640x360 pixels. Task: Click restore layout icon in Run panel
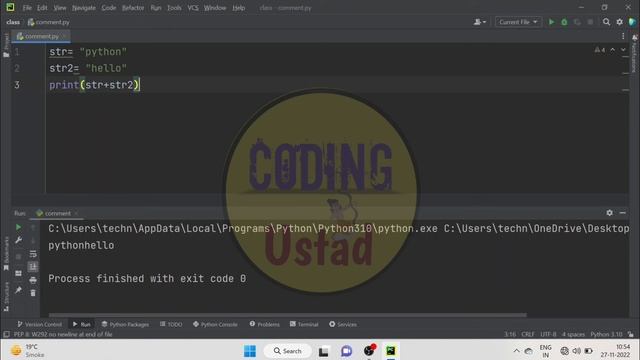18,273
